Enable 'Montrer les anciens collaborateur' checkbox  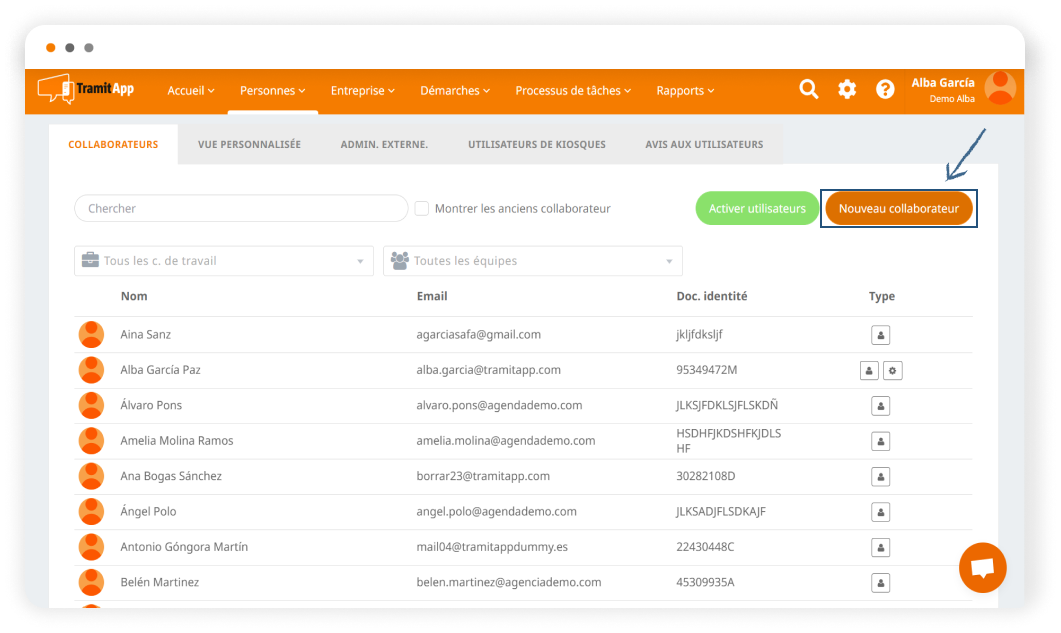422,209
